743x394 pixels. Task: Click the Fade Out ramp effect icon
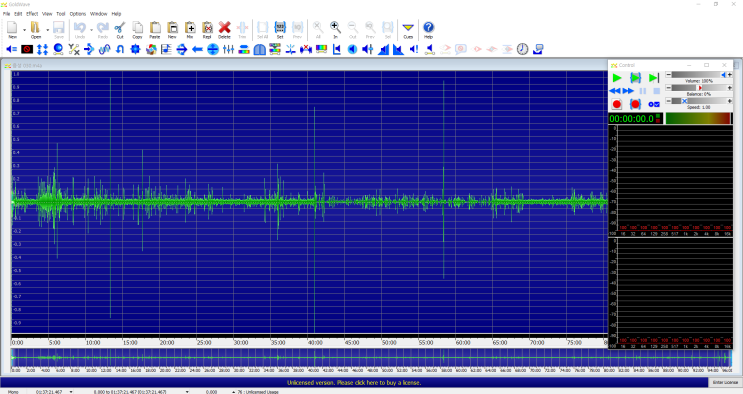399,49
